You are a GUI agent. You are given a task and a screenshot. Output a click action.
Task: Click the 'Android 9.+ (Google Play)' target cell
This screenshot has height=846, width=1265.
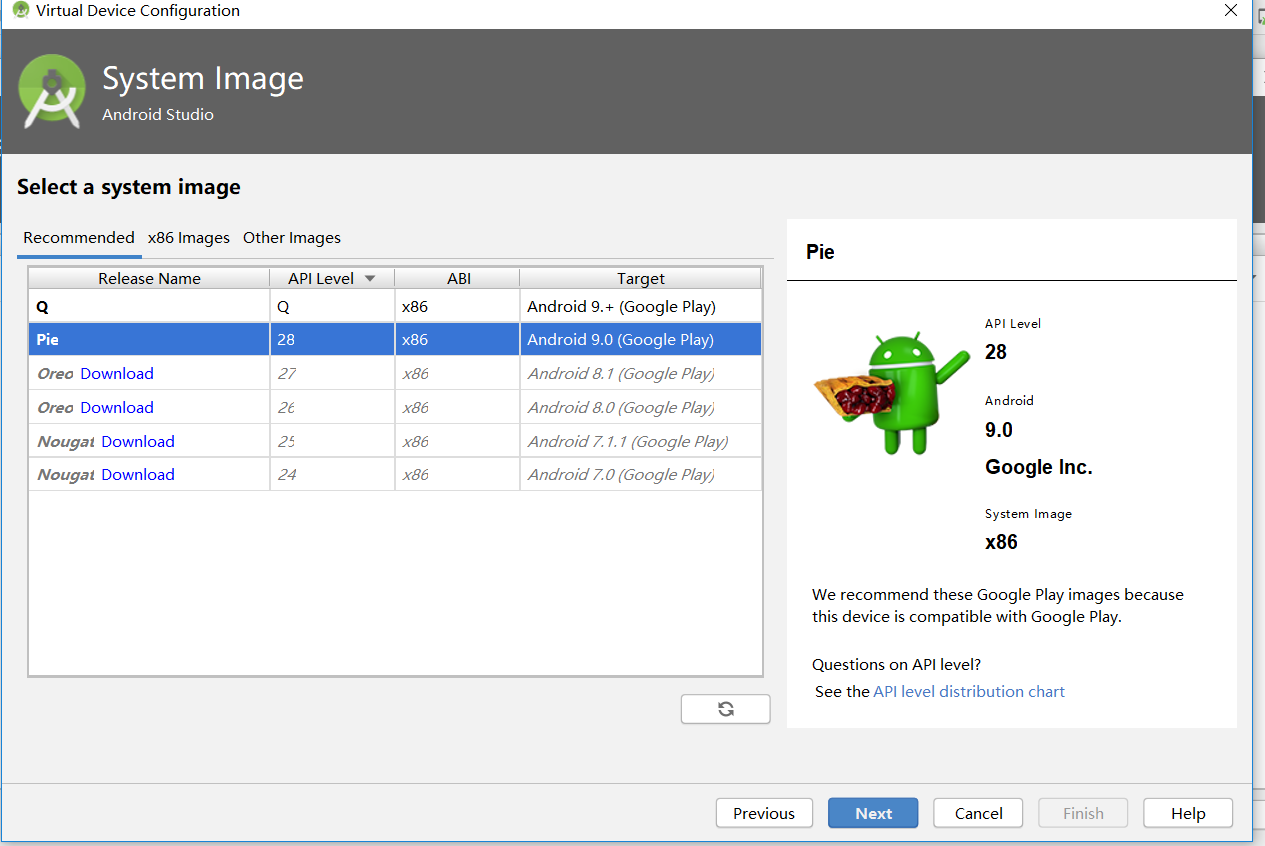640,307
